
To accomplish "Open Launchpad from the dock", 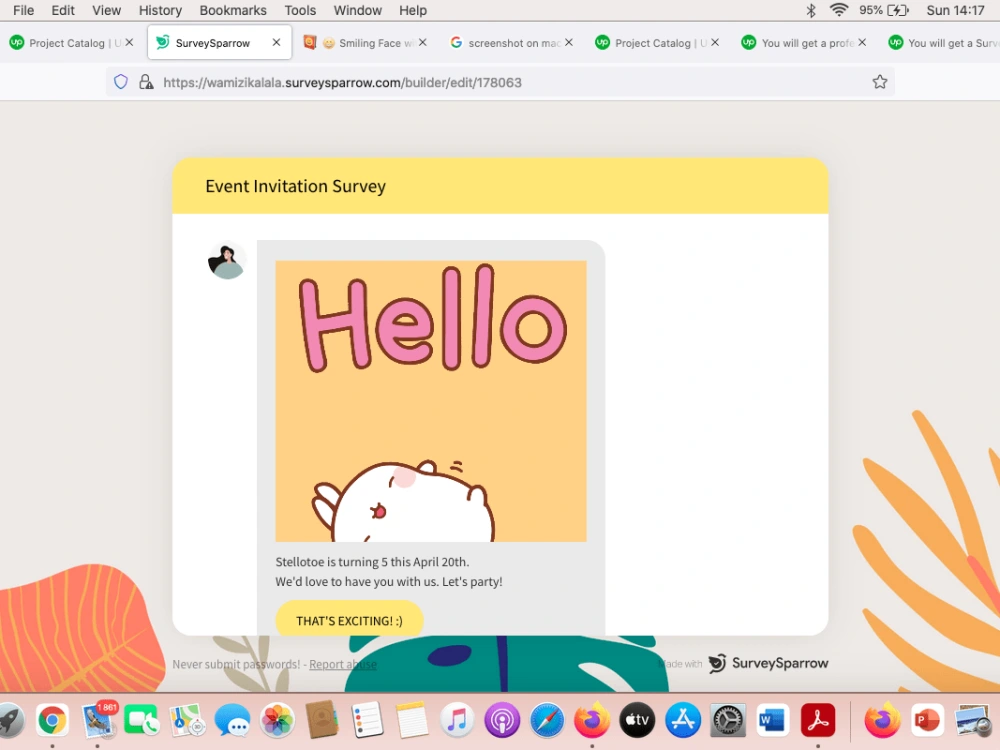I will coord(9,721).
